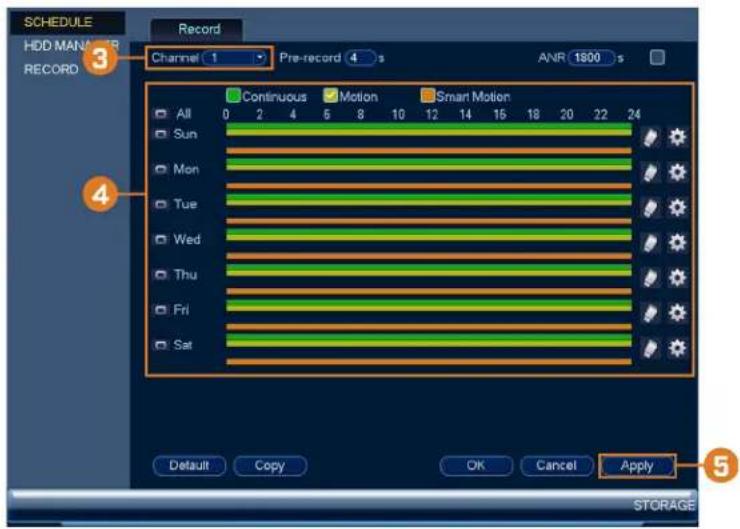This screenshot has height=529, width=740.
Task: Open gear settings for Sat row
Action: point(677,348)
